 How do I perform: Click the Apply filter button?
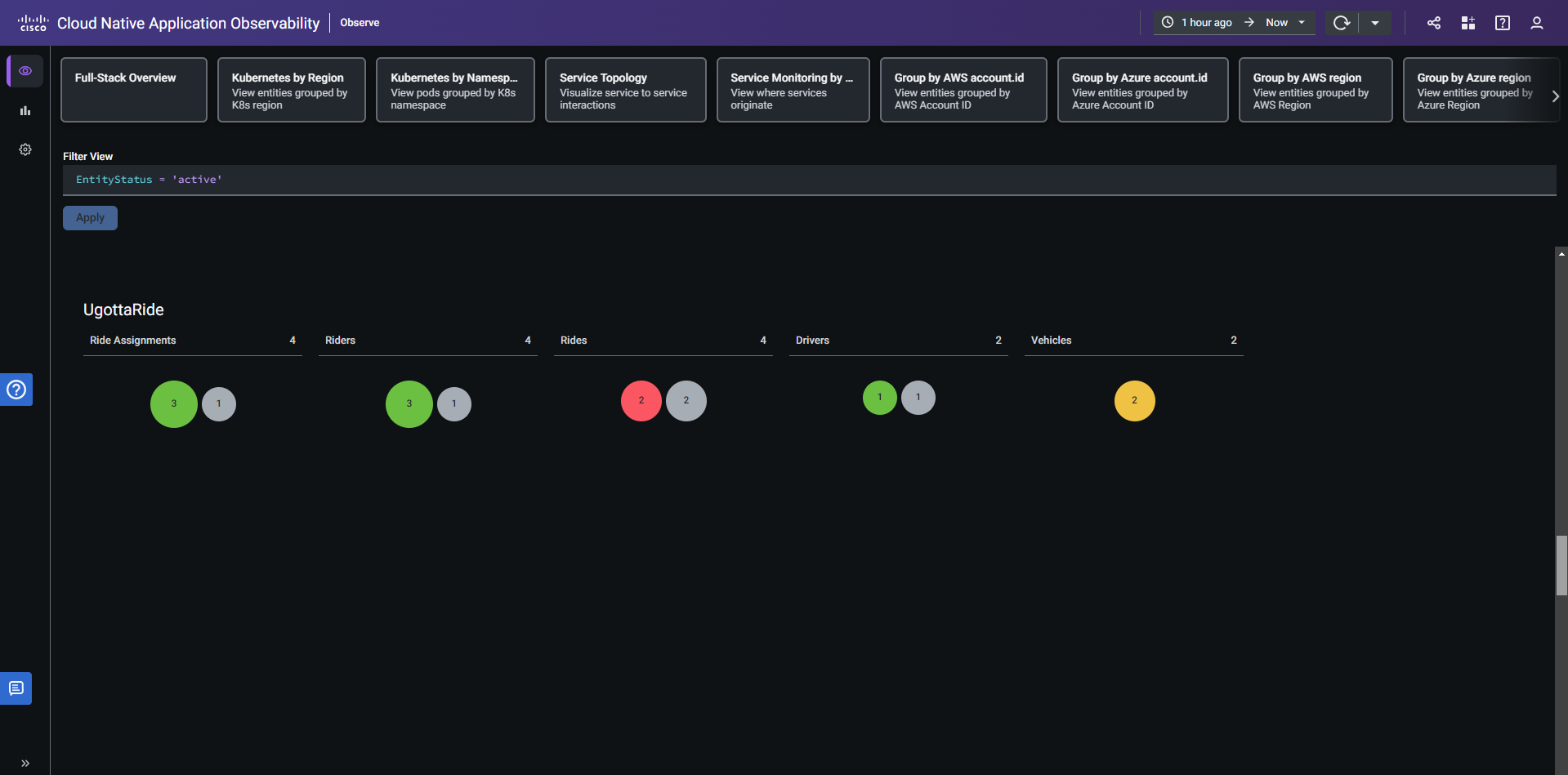click(x=90, y=218)
